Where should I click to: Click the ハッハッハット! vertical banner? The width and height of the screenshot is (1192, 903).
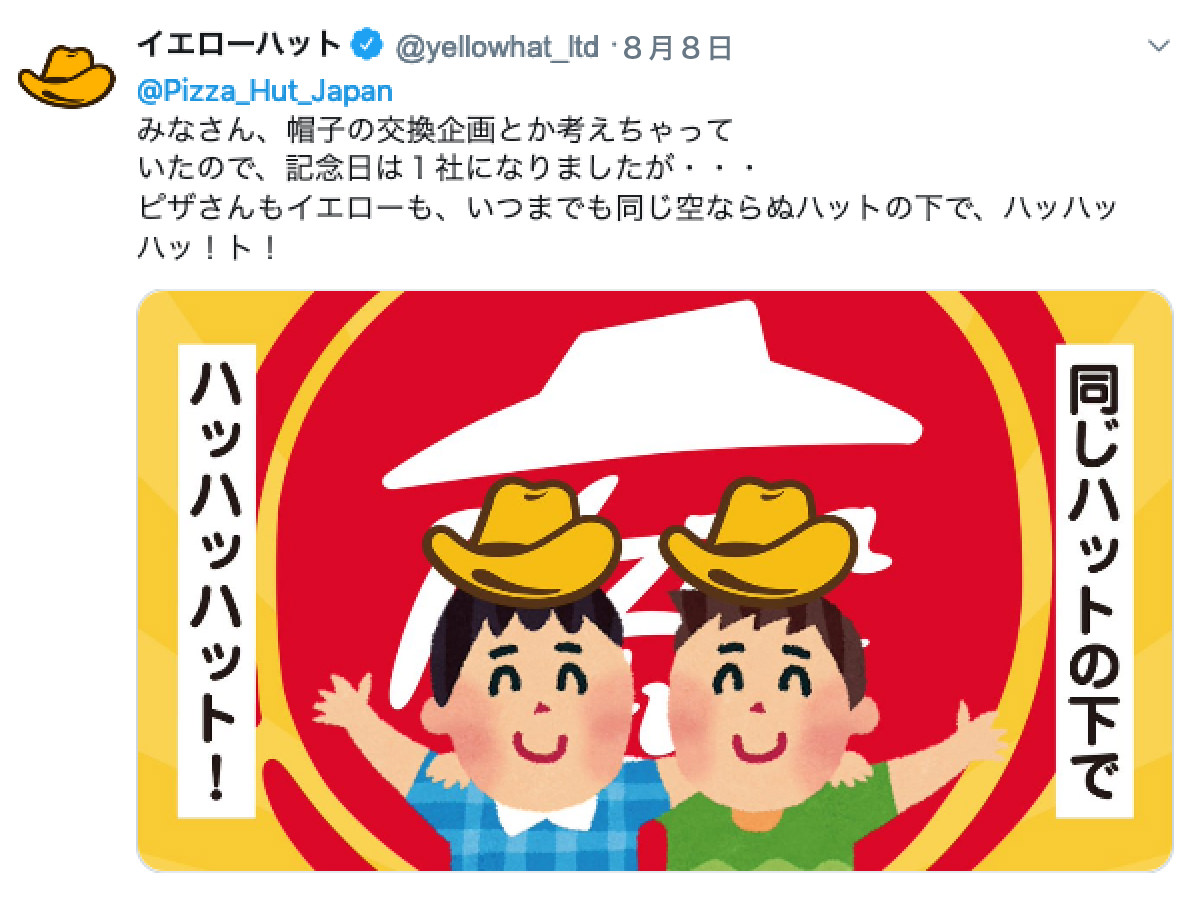(x=216, y=581)
